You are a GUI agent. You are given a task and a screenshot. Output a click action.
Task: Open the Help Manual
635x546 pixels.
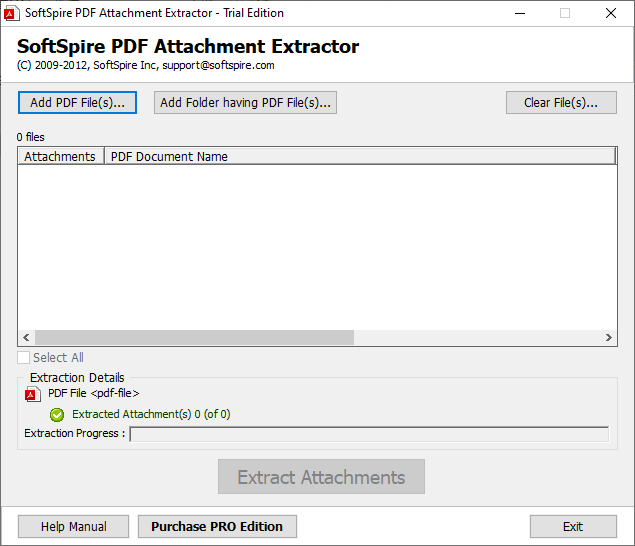pyautogui.click(x=74, y=526)
